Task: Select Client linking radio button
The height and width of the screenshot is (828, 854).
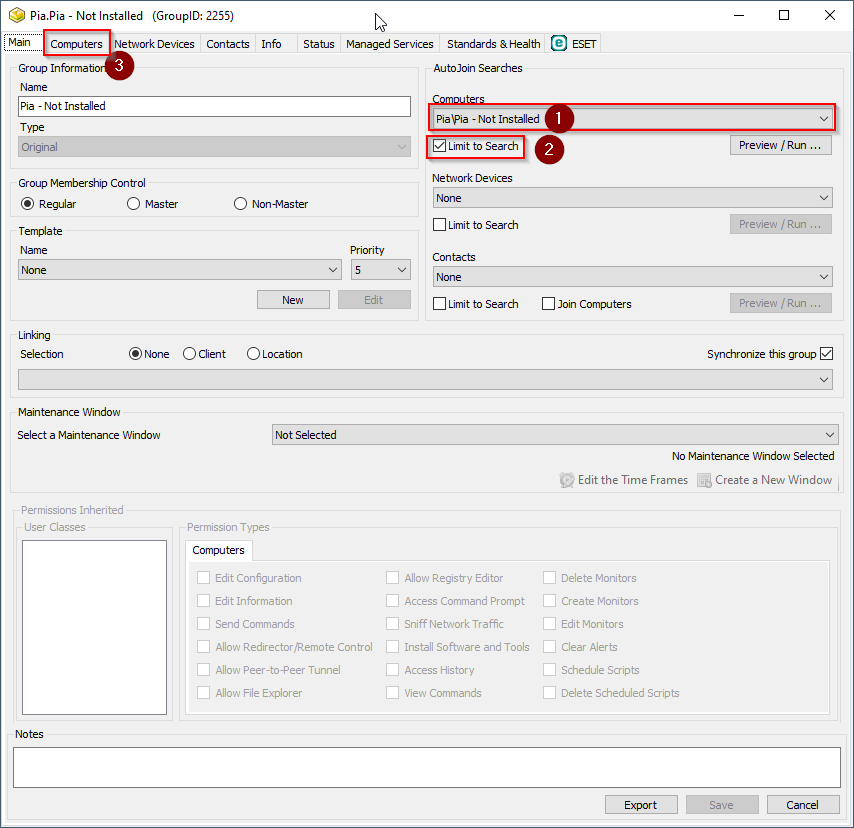Action: click(x=189, y=354)
